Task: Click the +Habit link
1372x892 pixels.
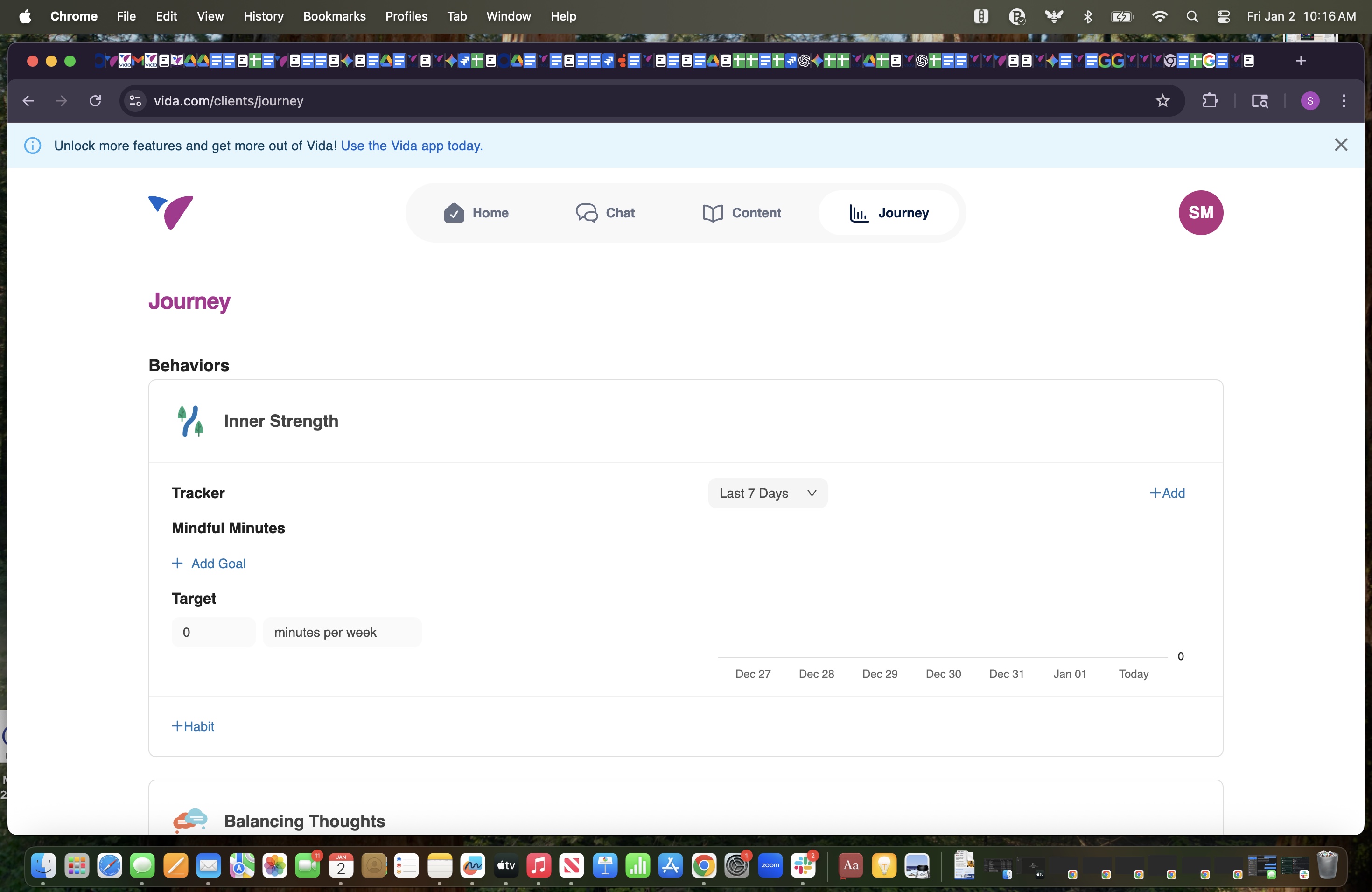Action: [193, 726]
